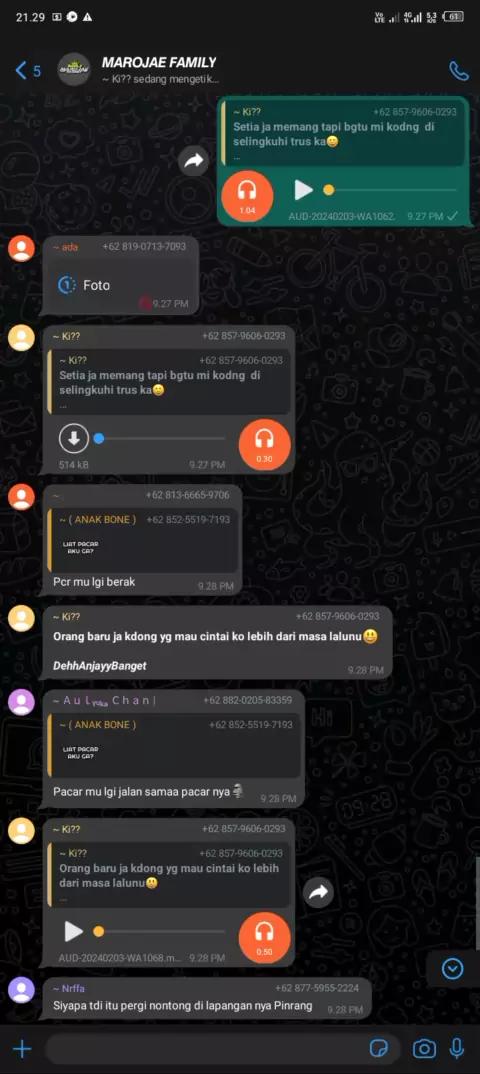This screenshot has width=480, height=1074.
Task: Open the sticker picker icon
Action: pos(379,1049)
